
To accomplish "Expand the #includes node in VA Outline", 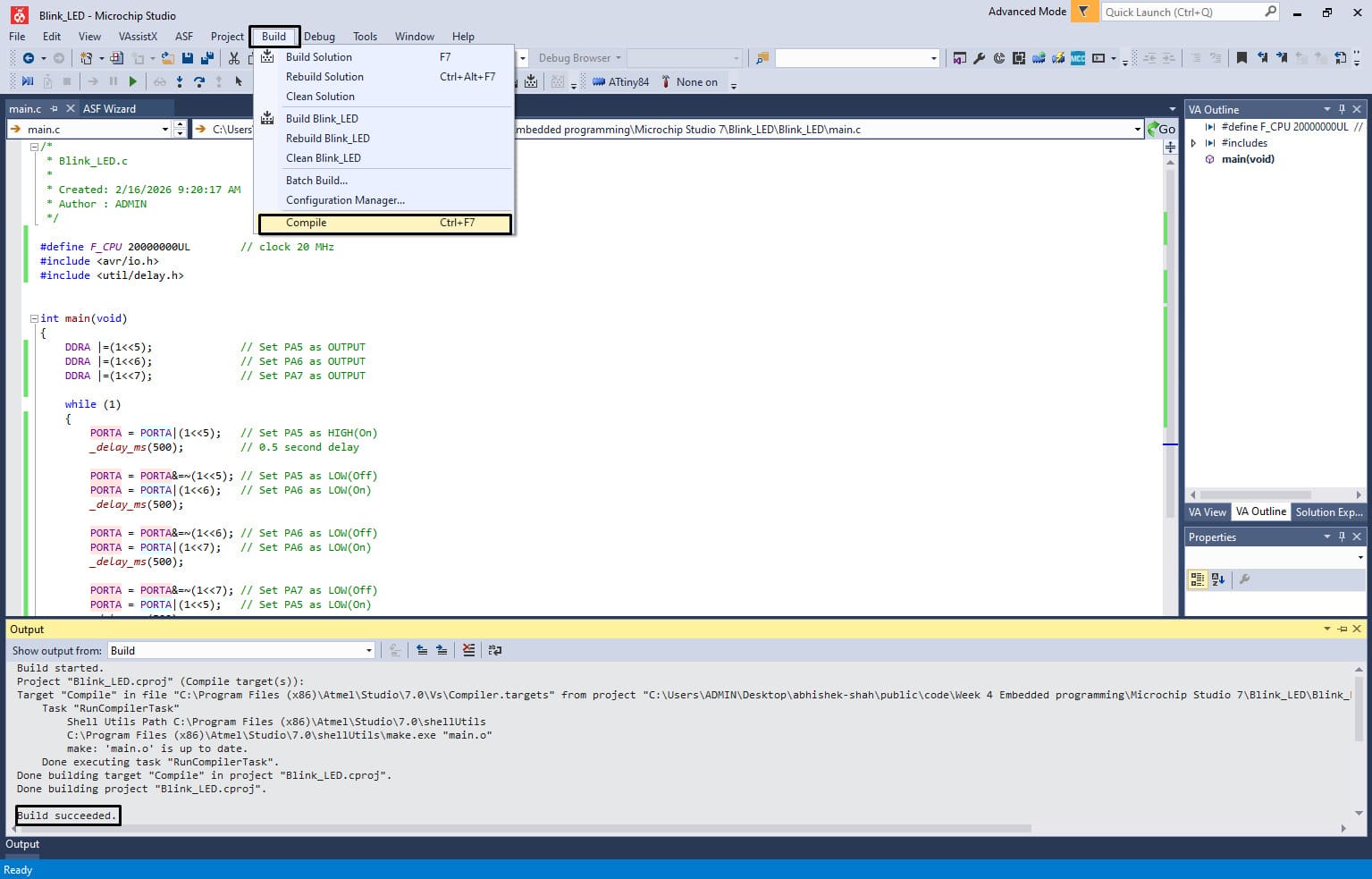I will 1194,143.
